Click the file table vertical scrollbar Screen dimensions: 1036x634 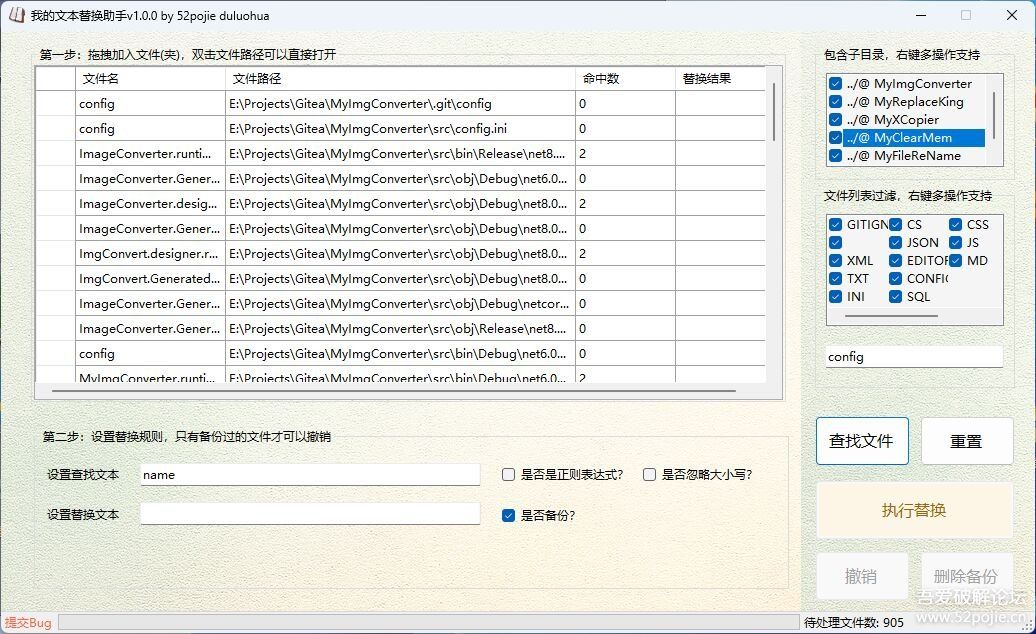[774, 111]
